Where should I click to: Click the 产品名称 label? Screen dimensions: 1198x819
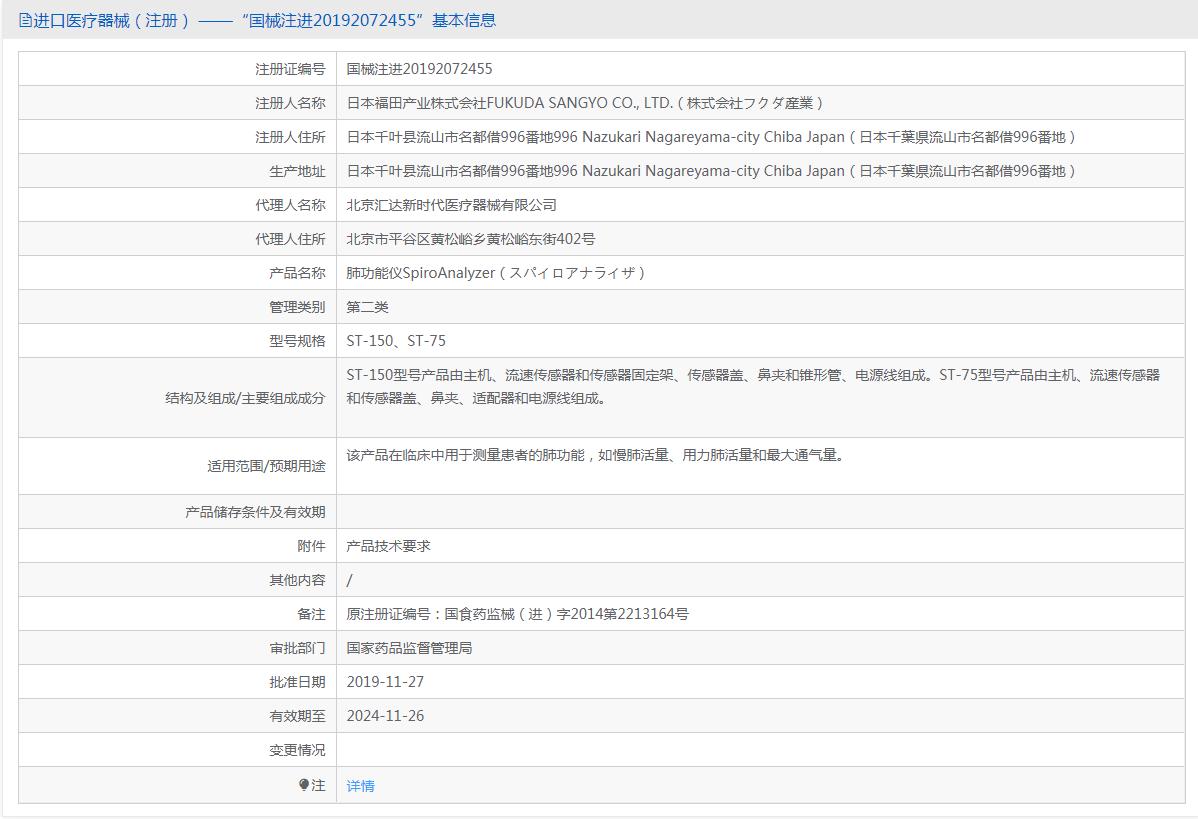296,273
